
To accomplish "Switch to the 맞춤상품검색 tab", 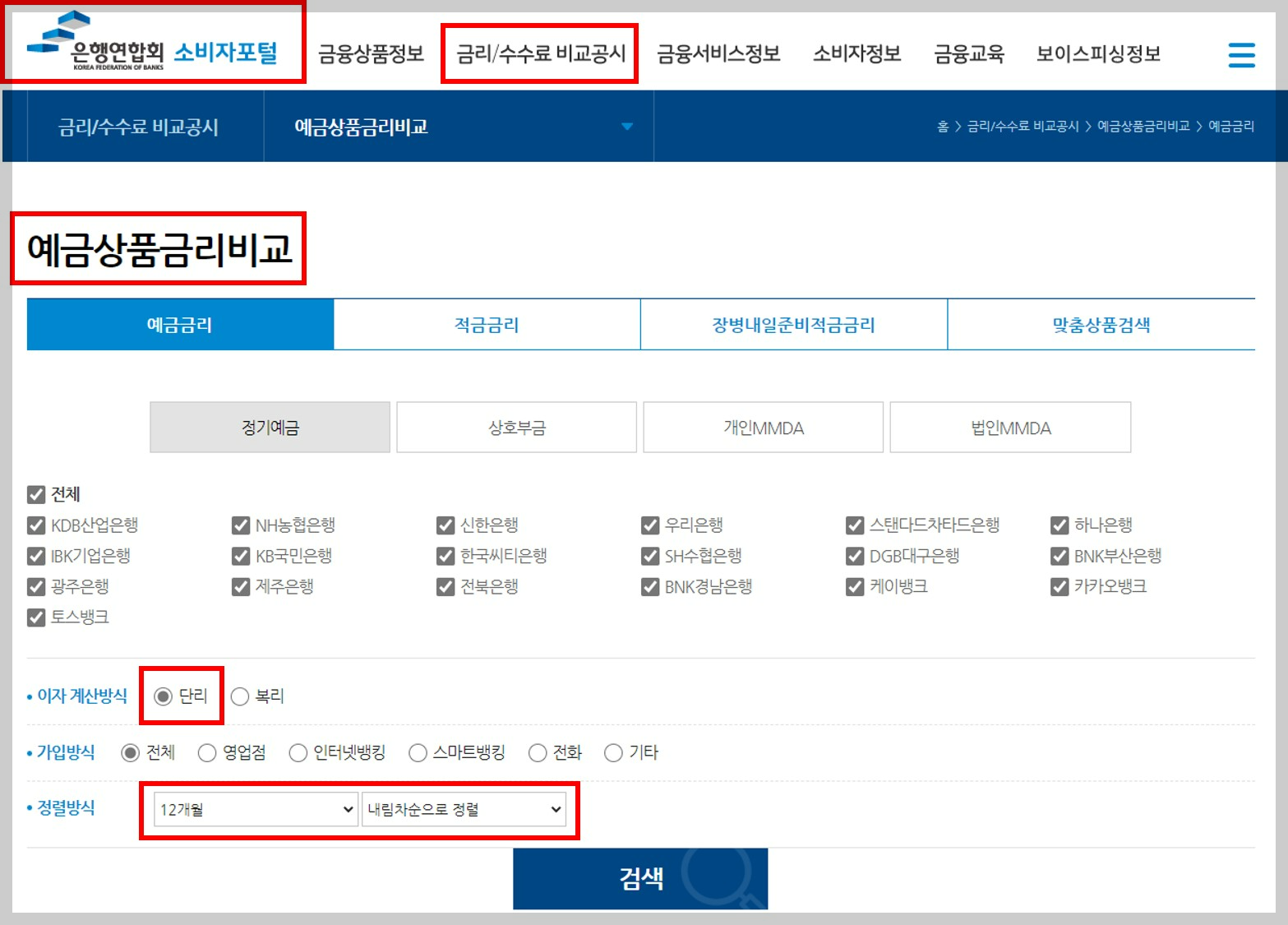I will (1101, 325).
